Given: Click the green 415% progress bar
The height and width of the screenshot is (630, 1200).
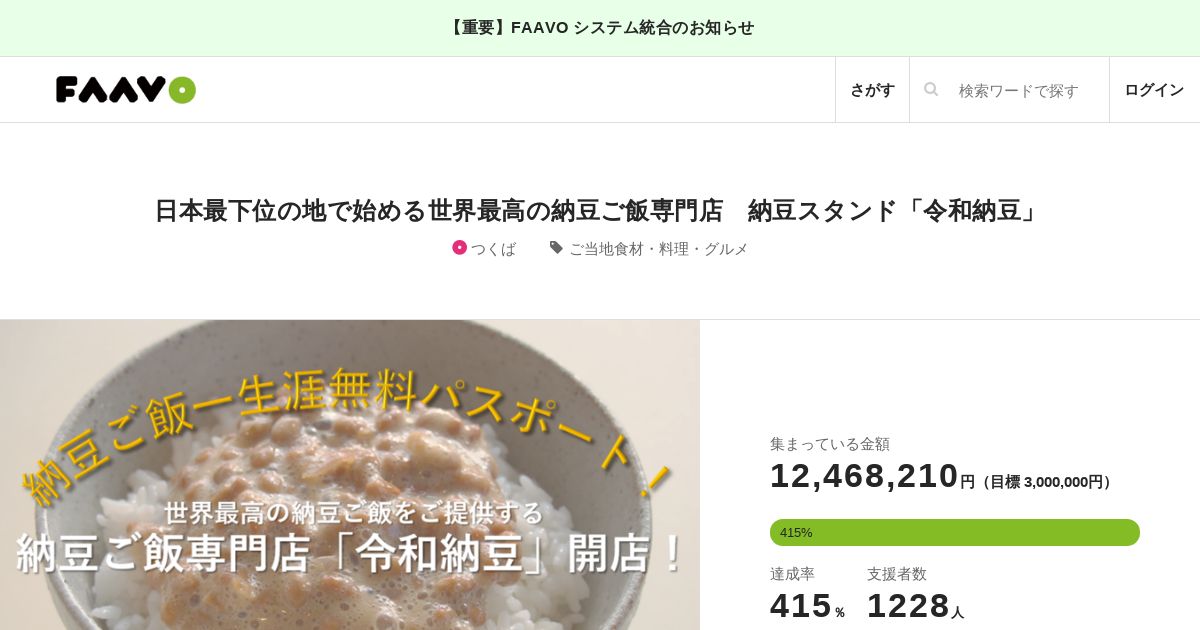Looking at the screenshot, I should tap(955, 532).
